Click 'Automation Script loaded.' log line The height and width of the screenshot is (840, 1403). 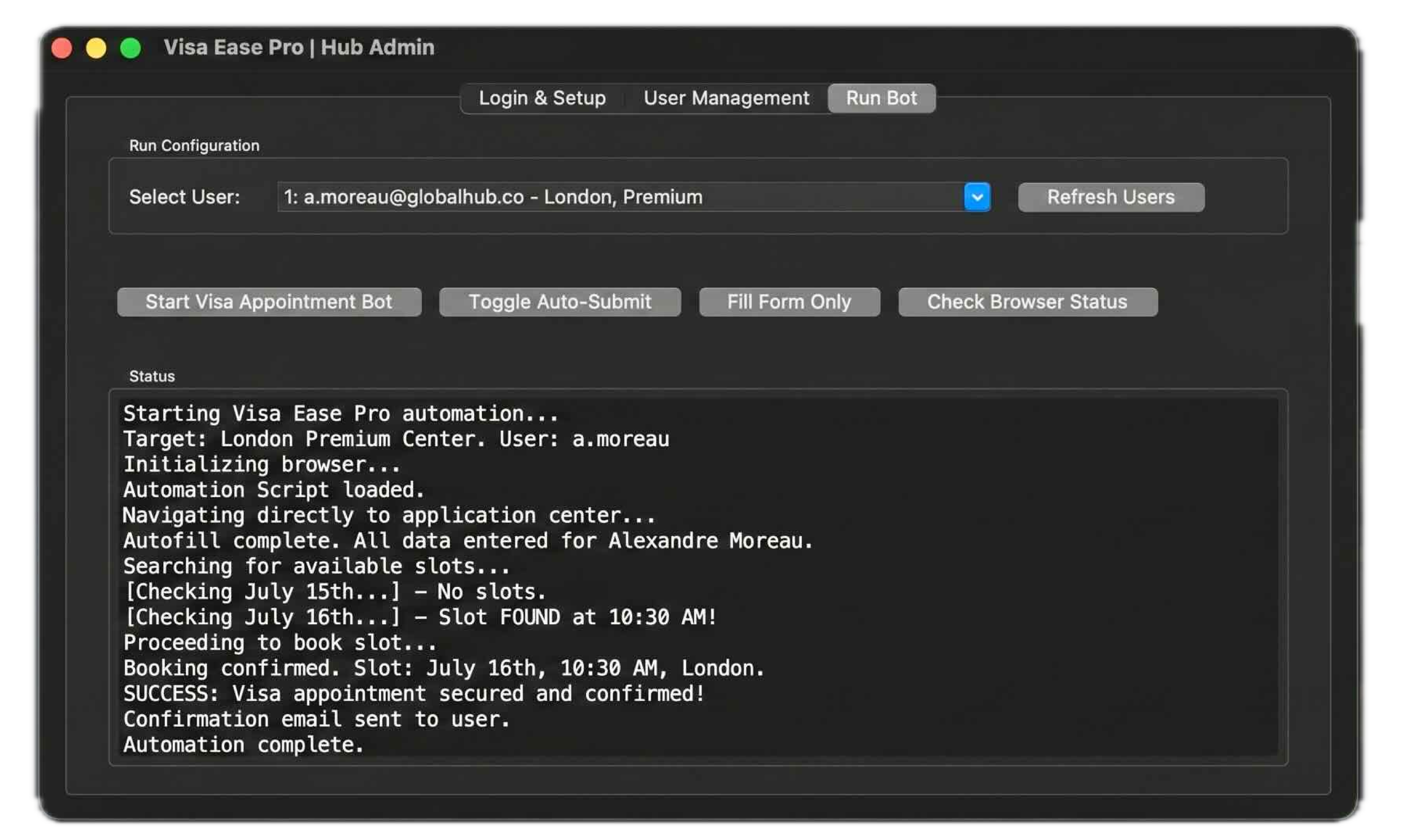point(274,490)
